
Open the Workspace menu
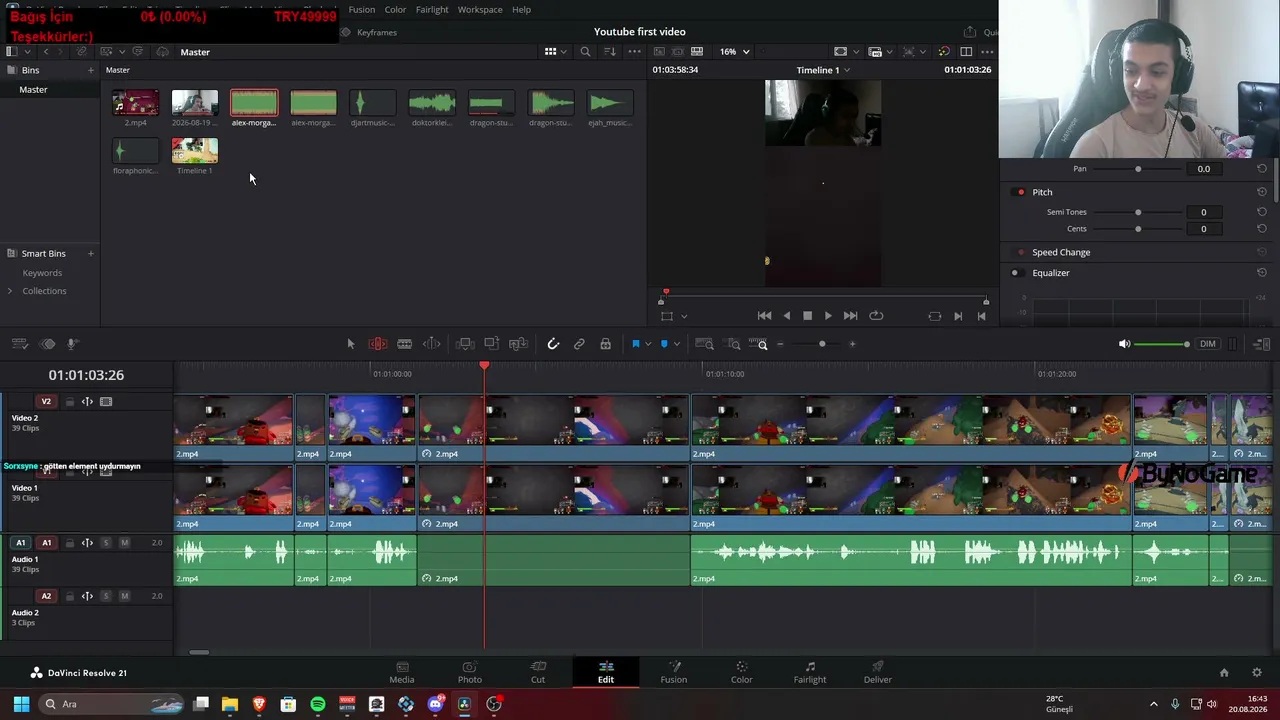pyautogui.click(x=480, y=10)
